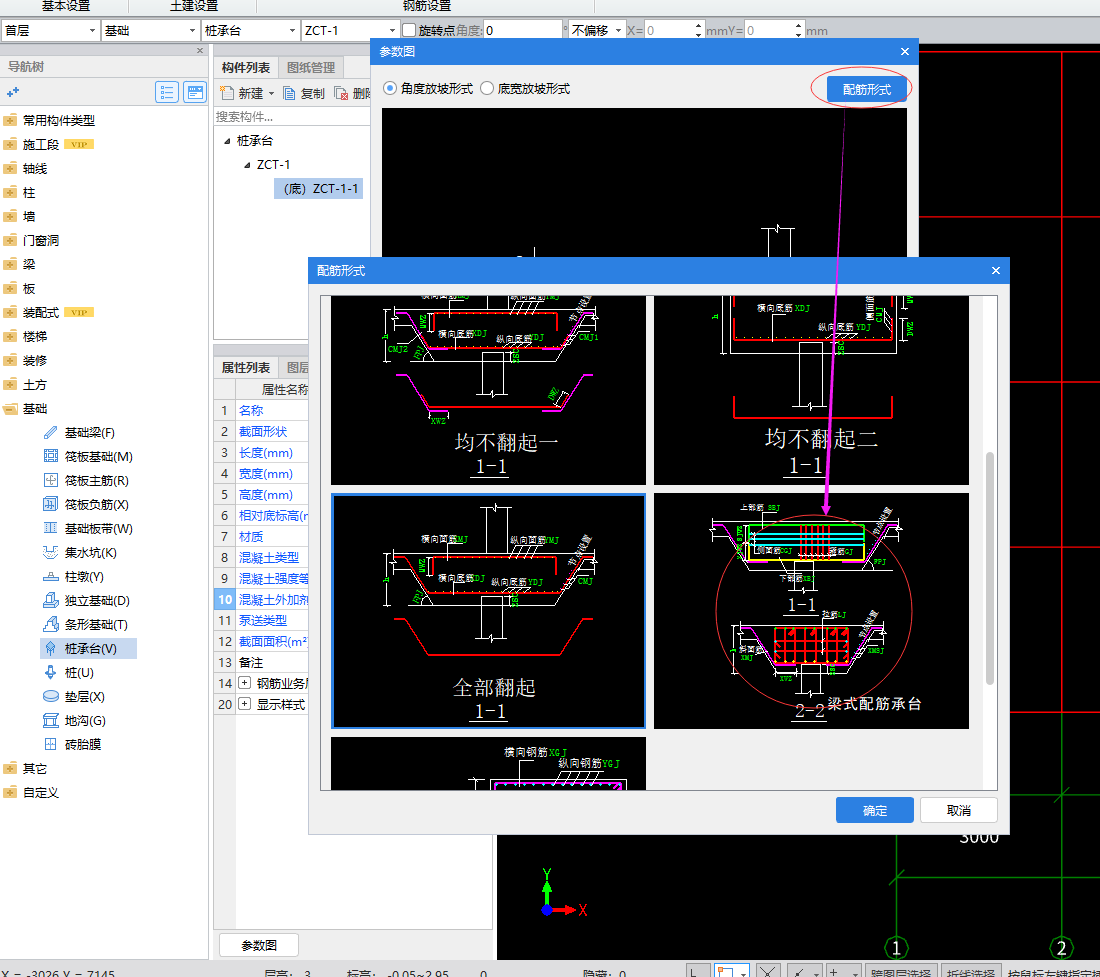Select (底) ZCT-1-1 in component tree
Screen dimensions: 1100x977
[318, 189]
